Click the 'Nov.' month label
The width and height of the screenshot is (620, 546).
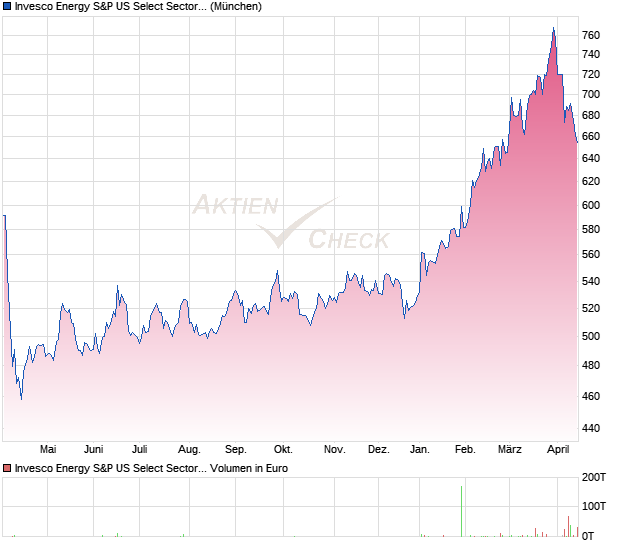tap(335, 450)
